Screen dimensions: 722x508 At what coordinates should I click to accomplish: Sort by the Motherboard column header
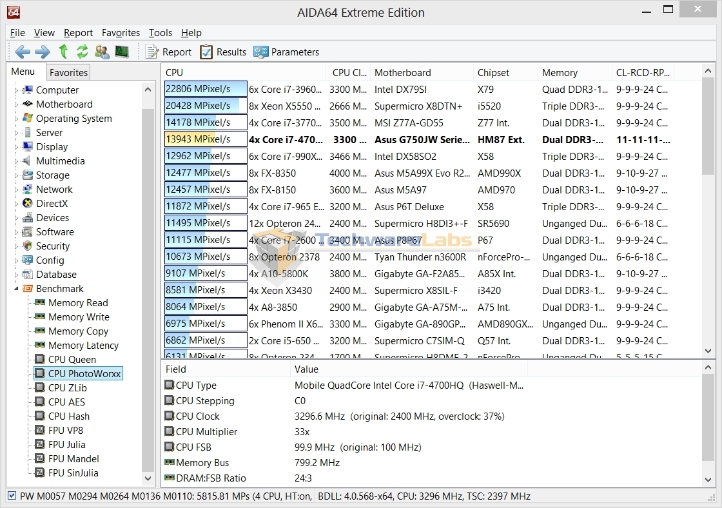tap(421, 72)
